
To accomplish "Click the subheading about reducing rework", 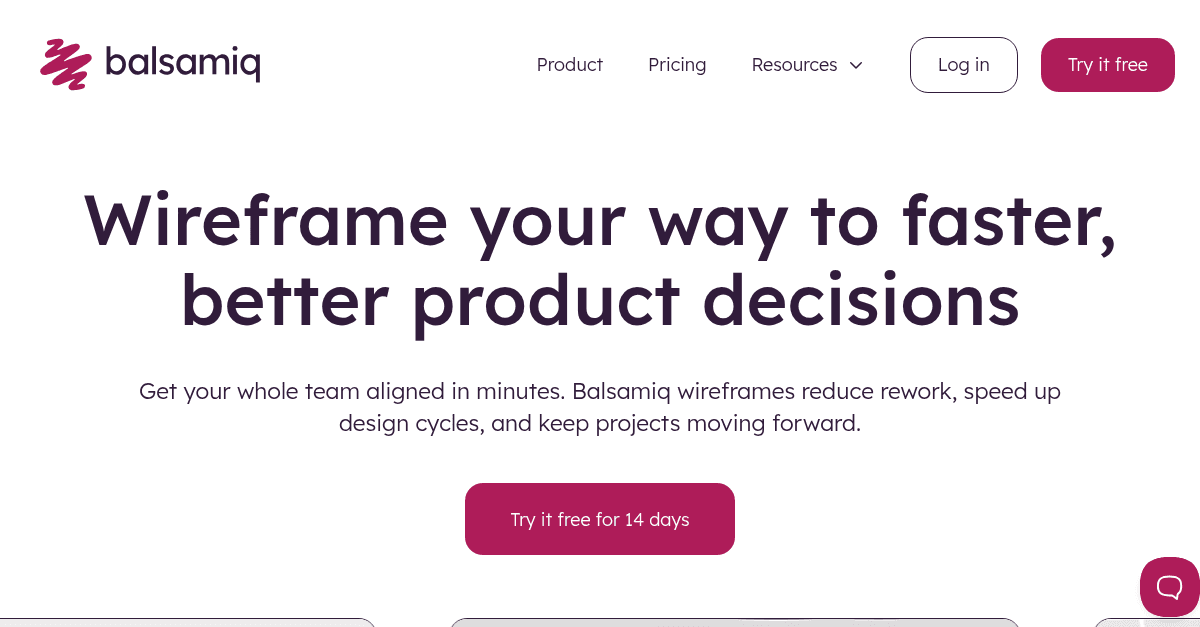I will 600,407.
